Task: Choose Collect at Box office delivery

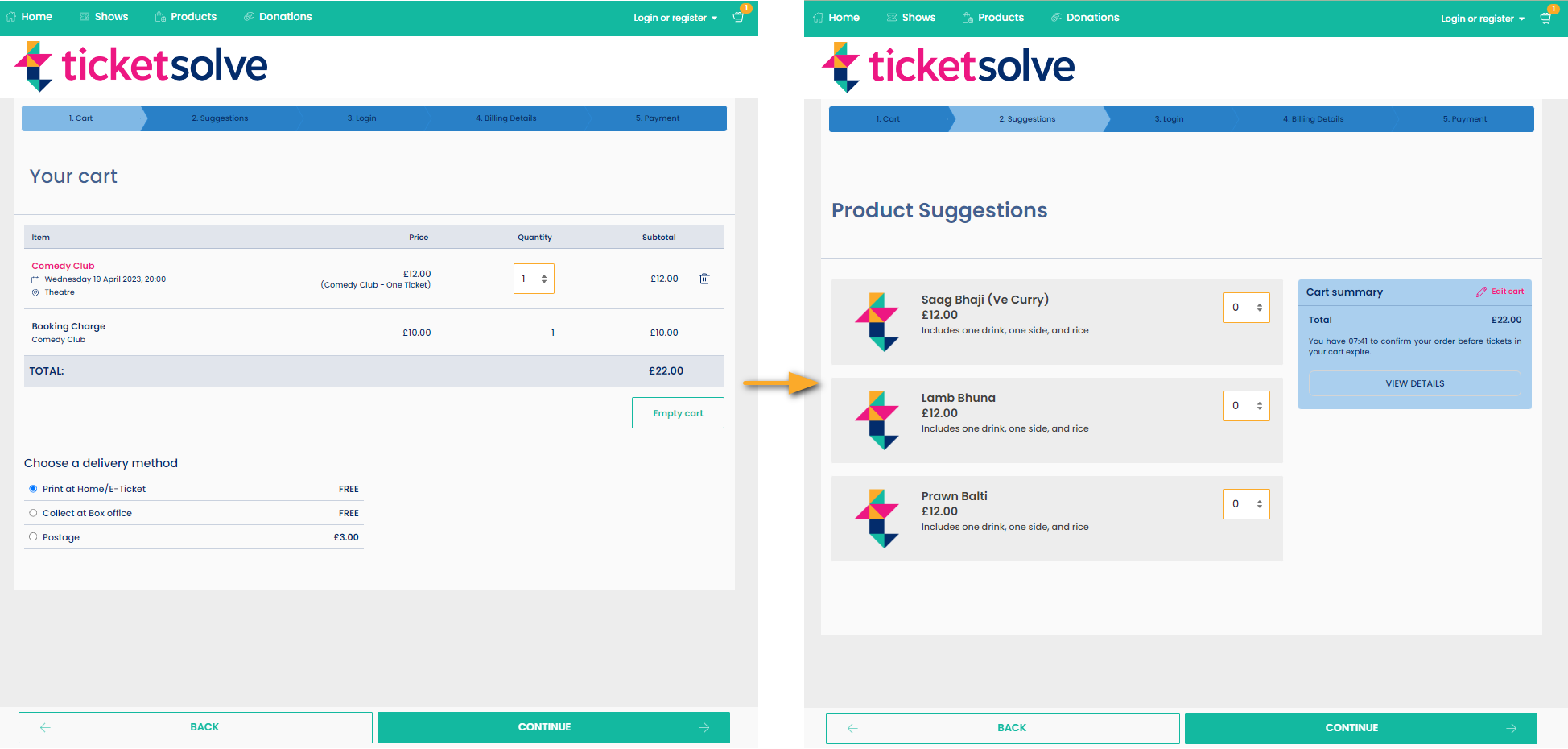Action: tap(33, 513)
